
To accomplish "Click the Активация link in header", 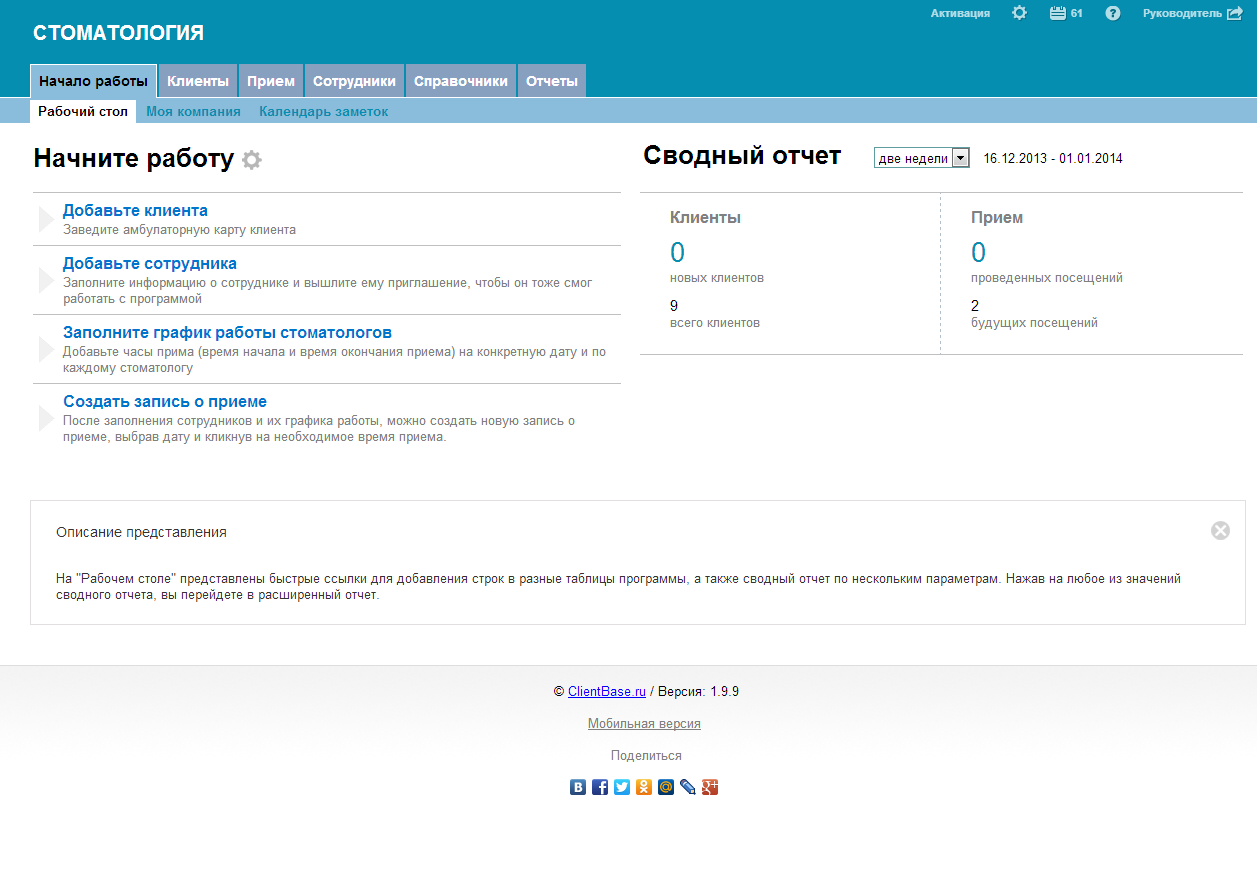I will tap(960, 13).
